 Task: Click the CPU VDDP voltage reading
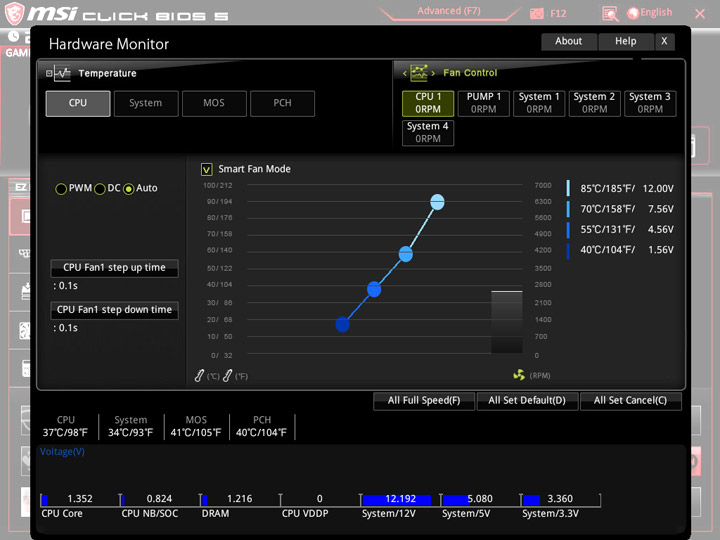320,499
